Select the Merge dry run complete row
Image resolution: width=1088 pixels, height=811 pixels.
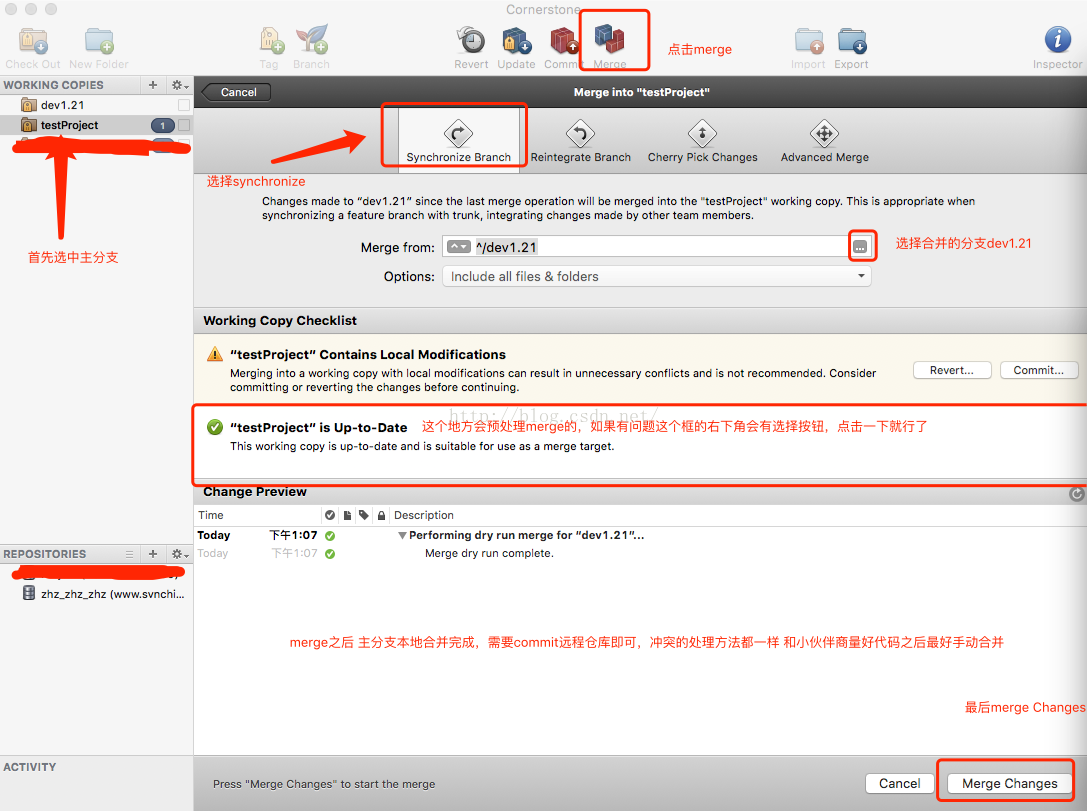point(640,553)
